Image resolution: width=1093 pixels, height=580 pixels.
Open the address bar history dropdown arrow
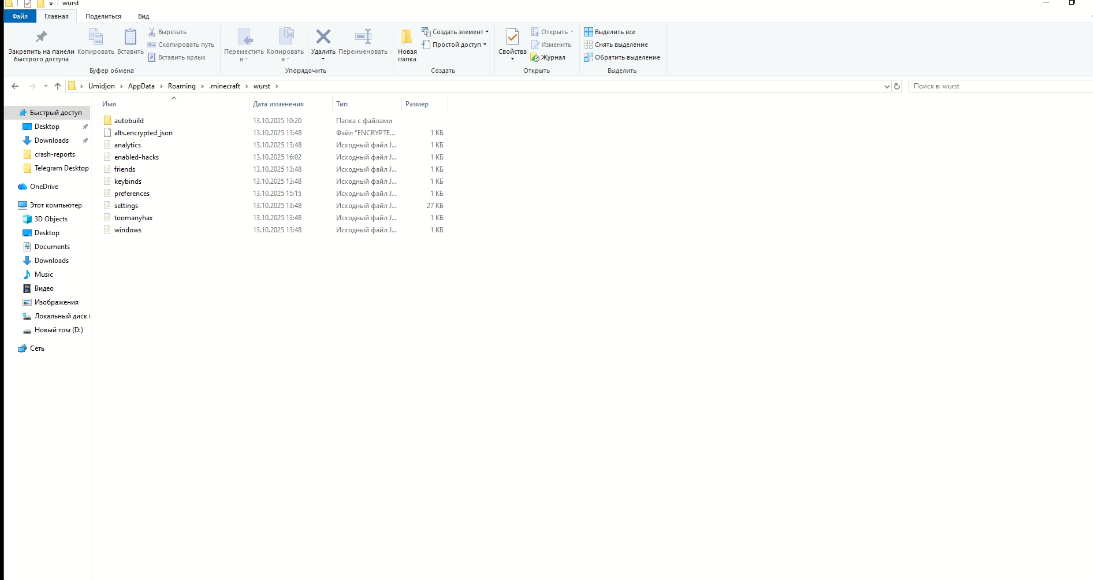[886, 86]
